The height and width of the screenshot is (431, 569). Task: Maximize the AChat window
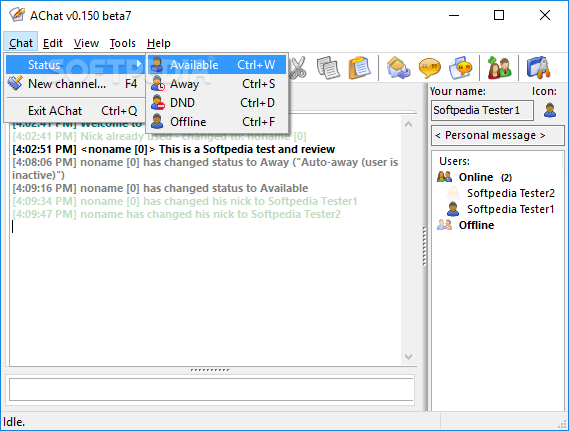point(499,15)
